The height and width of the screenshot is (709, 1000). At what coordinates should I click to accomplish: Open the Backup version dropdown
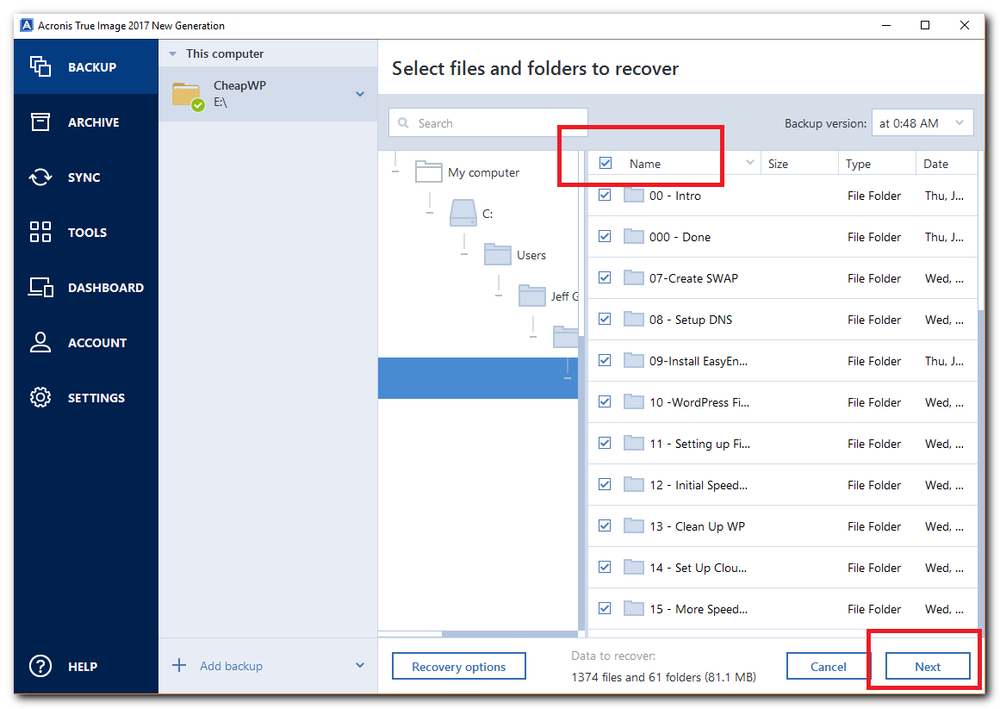point(922,123)
